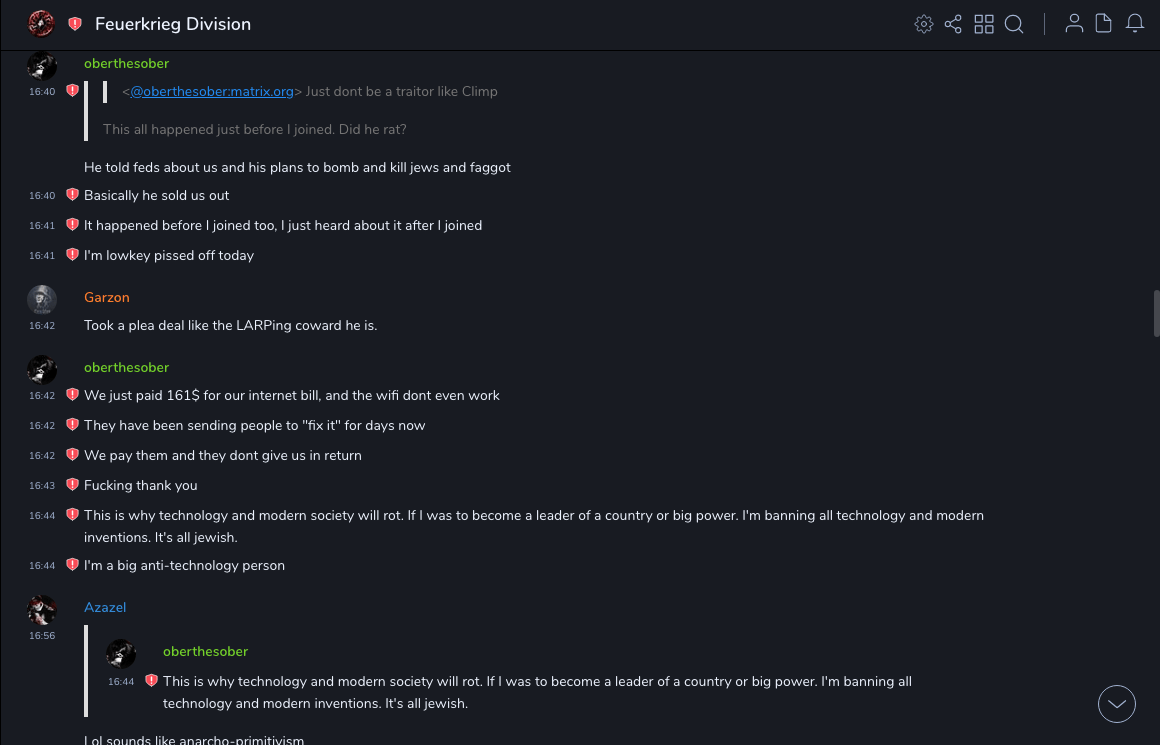Viewport: 1160px width, 745px height.
Task: Open the apps grid icon in header
Action: click(984, 24)
